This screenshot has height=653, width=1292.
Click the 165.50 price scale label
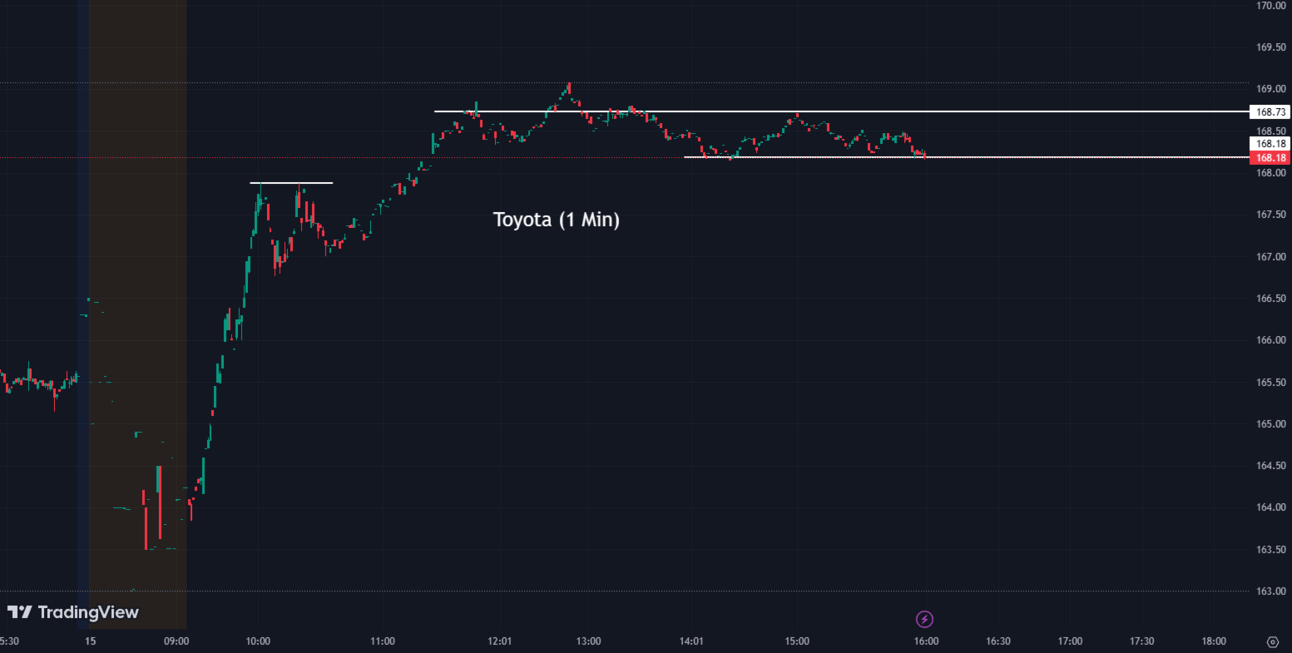tap(1271, 382)
